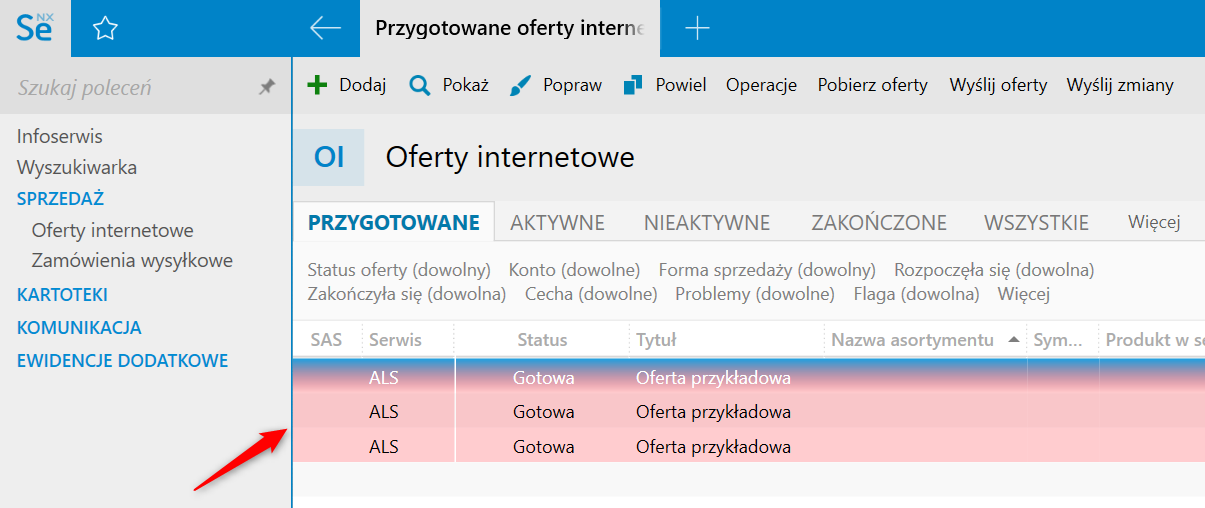Screen dimensions: 1205x508
Task: Sort by Nazwa asortymentu column
Action: coord(912,340)
